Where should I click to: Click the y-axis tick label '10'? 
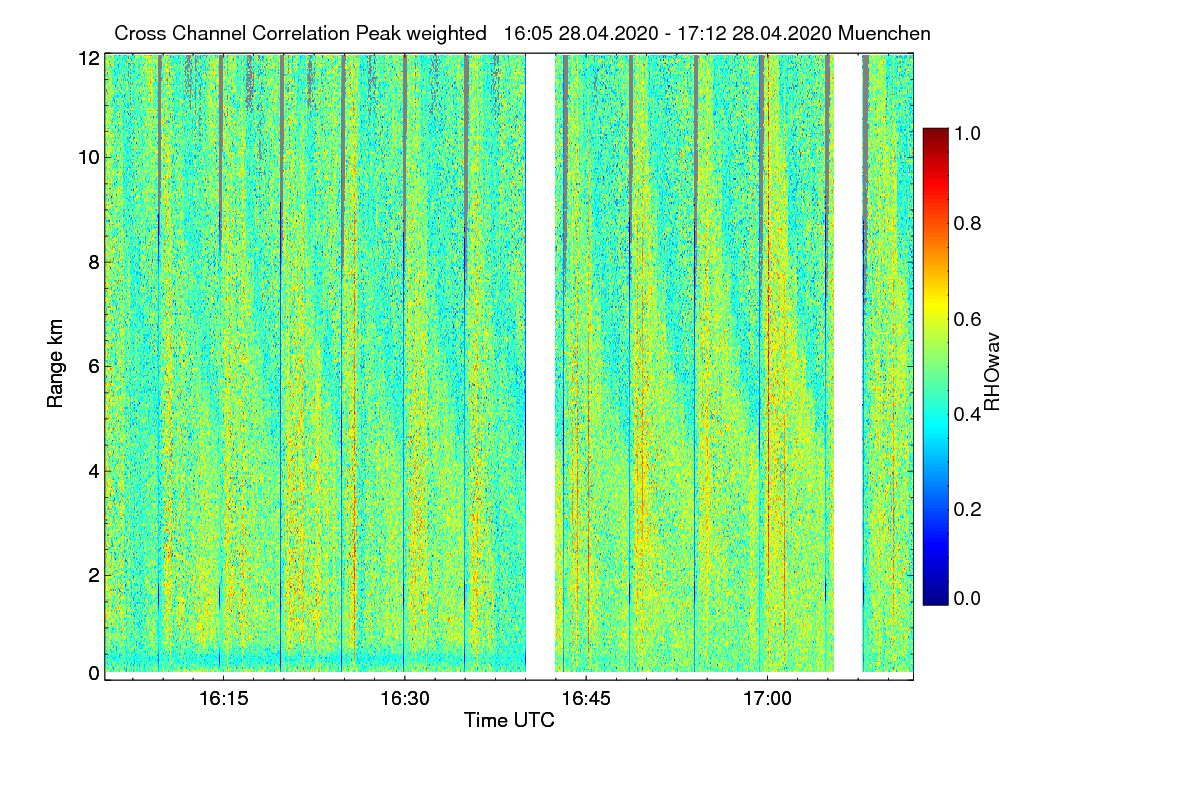pos(89,157)
